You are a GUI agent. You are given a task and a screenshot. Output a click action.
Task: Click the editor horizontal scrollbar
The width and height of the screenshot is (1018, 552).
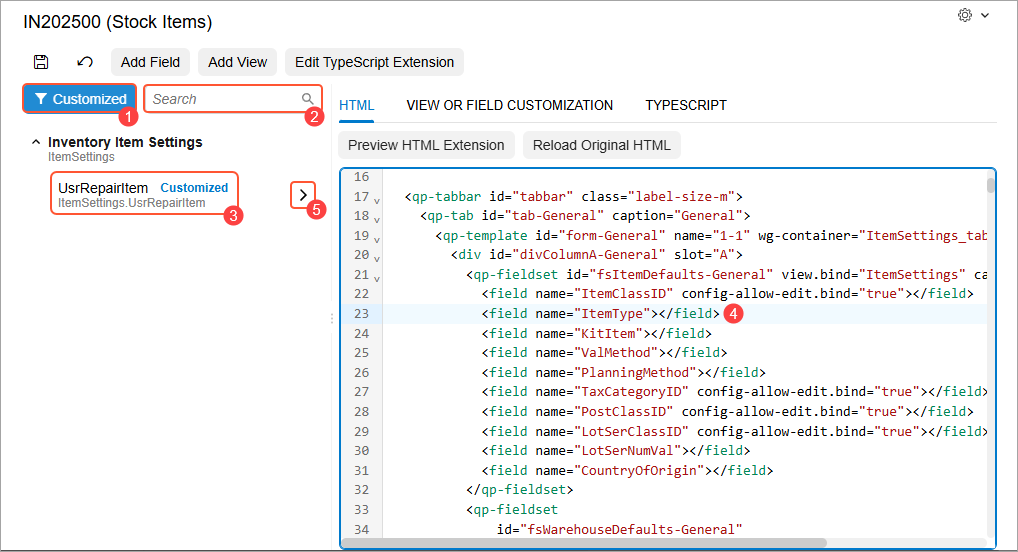(x=584, y=542)
